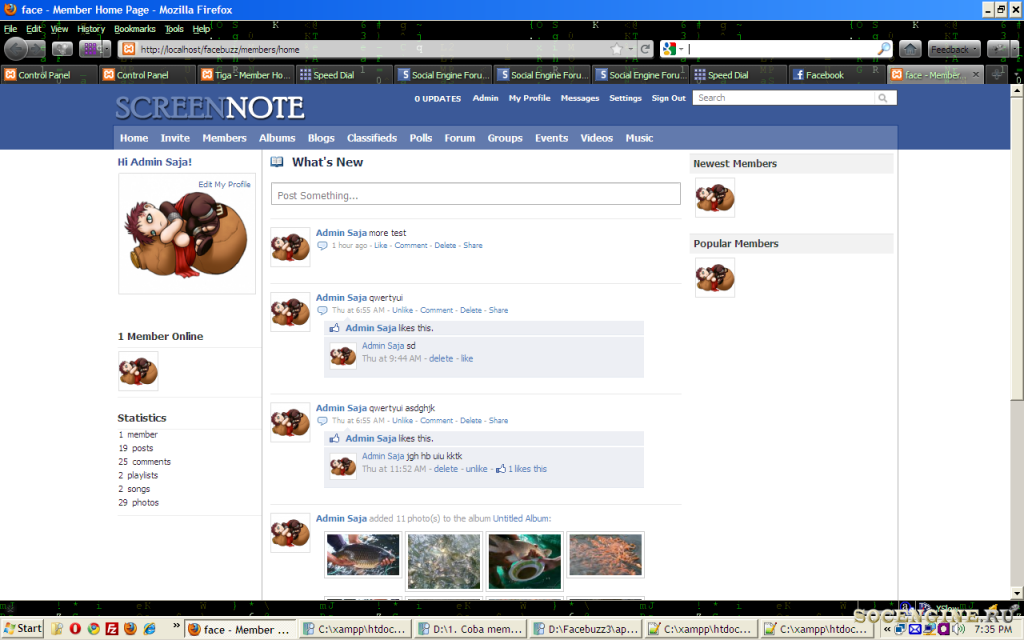Viewport: 1024px width, 640px height.
Task: Click the Start button
Action: coord(22,629)
